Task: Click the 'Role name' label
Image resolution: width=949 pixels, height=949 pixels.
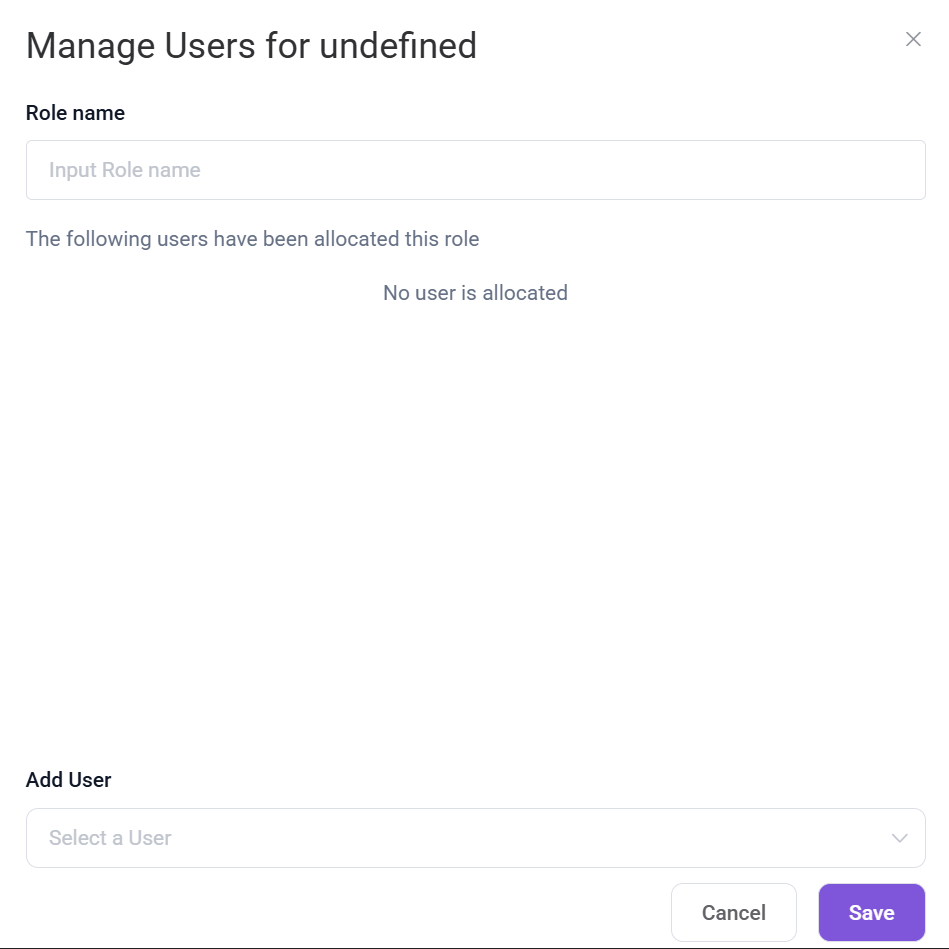Action: pyautogui.click(x=75, y=113)
